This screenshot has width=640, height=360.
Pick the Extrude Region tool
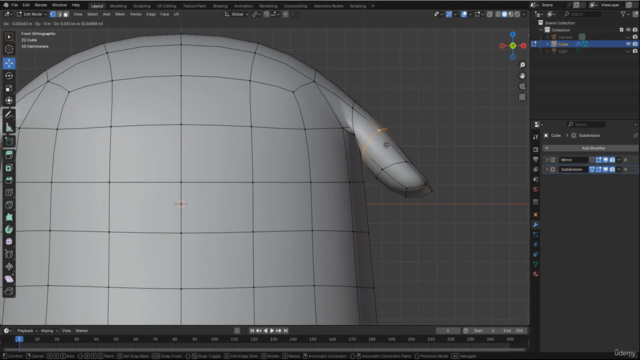(9, 155)
